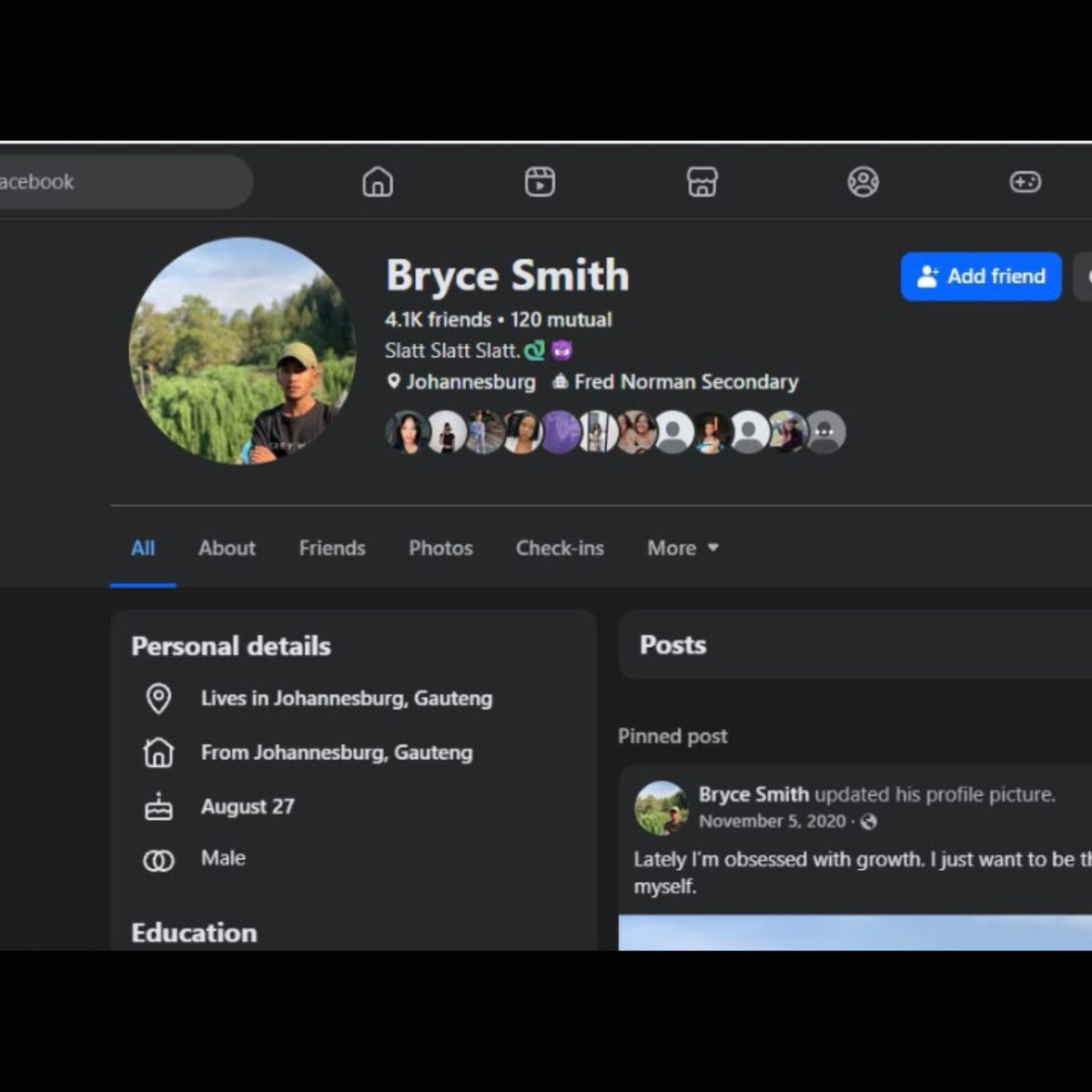The image size is (1092, 1092).
Task: Open the November 5, 2020 post timestamp
Action: tap(772, 821)
